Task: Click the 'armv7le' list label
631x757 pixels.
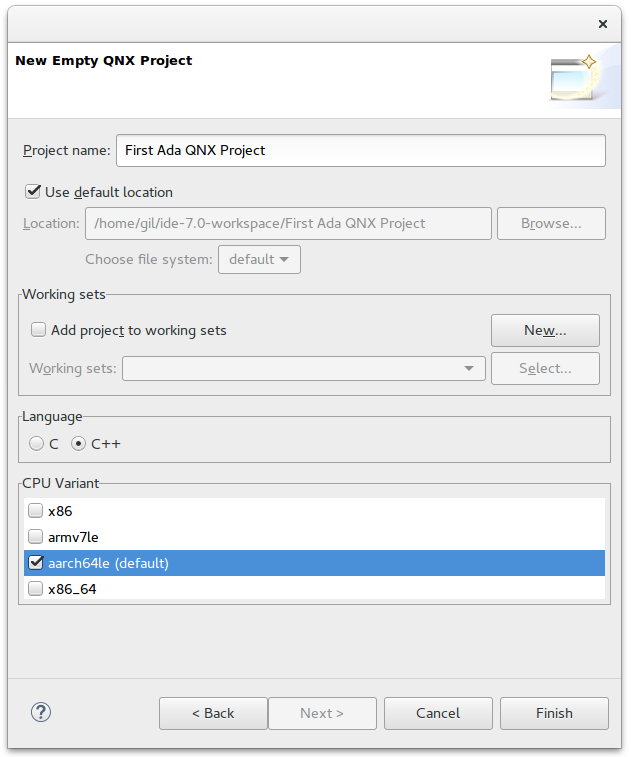Action: (73, 537)
